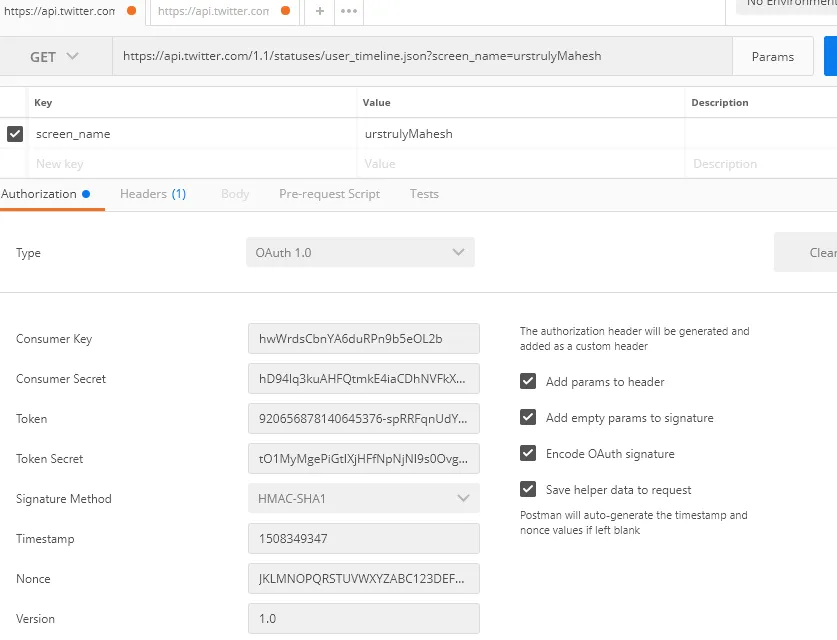Disable Add params to header
This screenshot has height=640, width=837.
pos(528,381)
